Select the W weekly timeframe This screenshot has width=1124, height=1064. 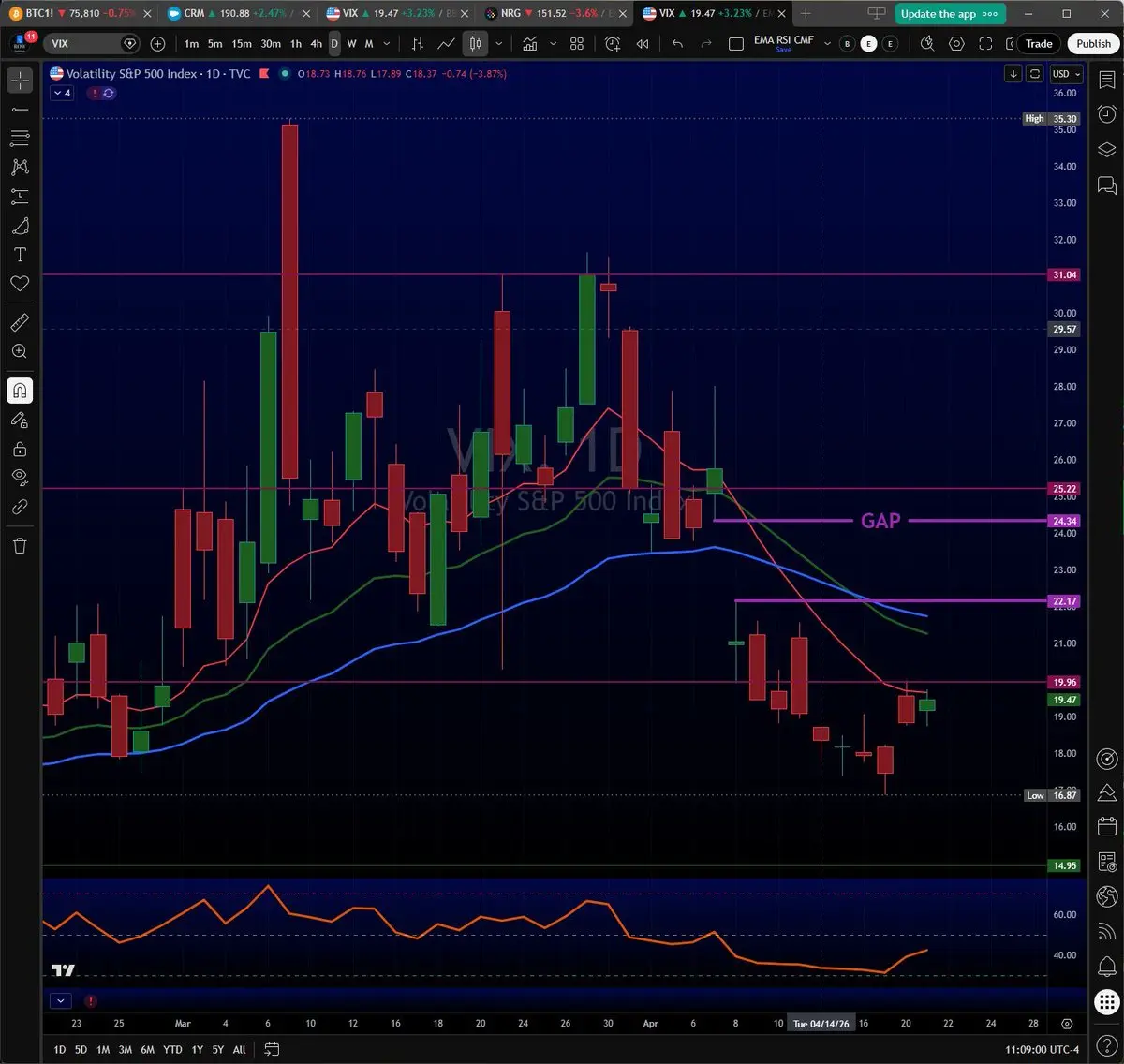coord(351,44)
